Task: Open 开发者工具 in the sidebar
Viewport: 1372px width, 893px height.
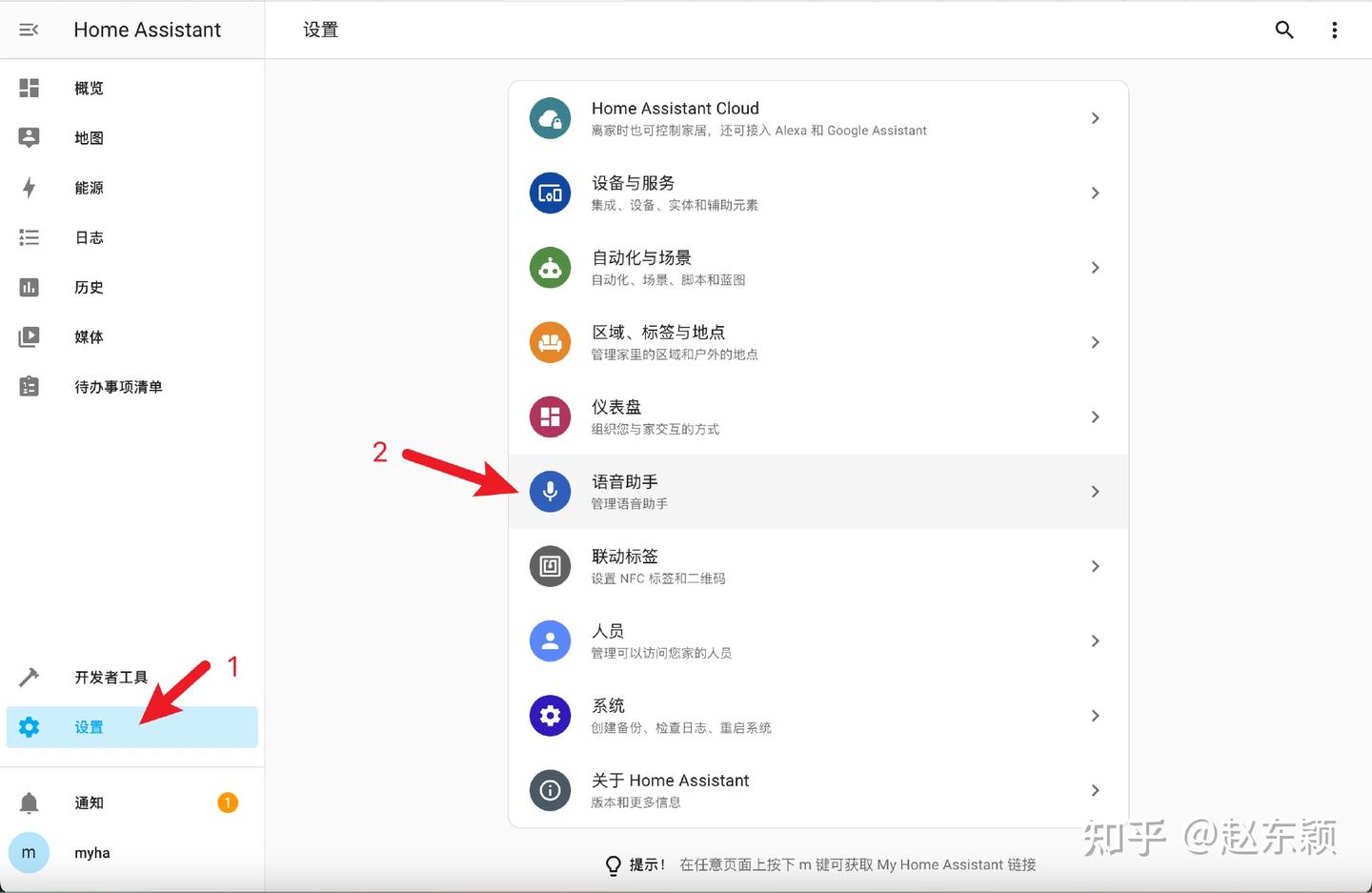Action: coord(132,677)
